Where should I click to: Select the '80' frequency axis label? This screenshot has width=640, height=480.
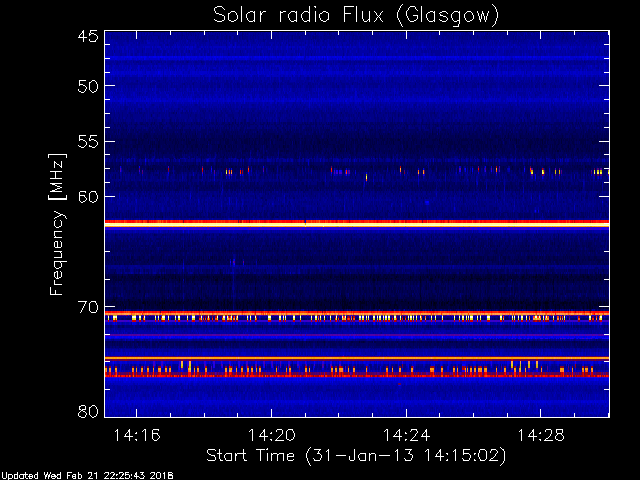[x=88, y=411]
